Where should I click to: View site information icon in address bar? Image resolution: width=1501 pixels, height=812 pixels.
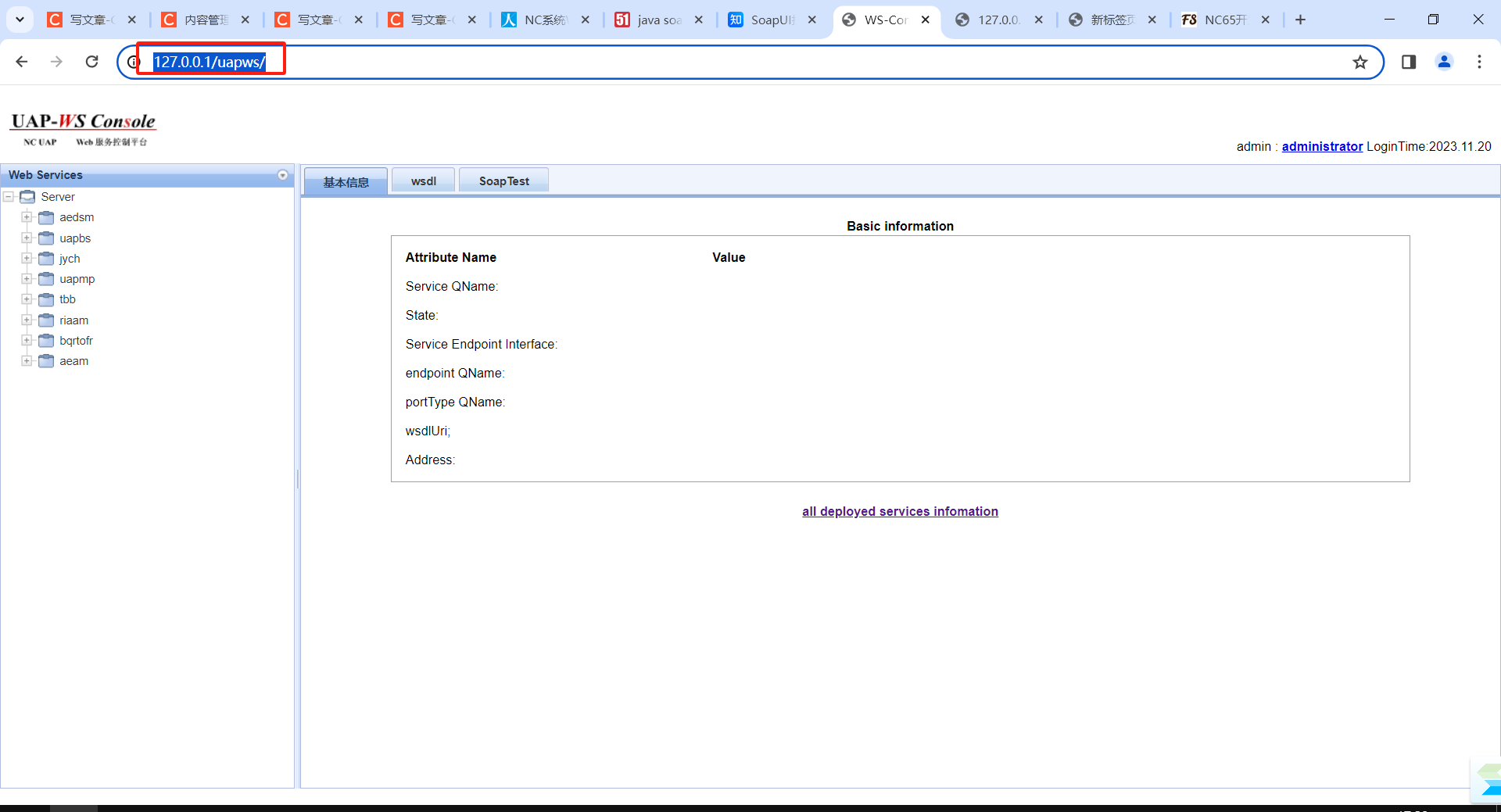[x=133, y=62]
